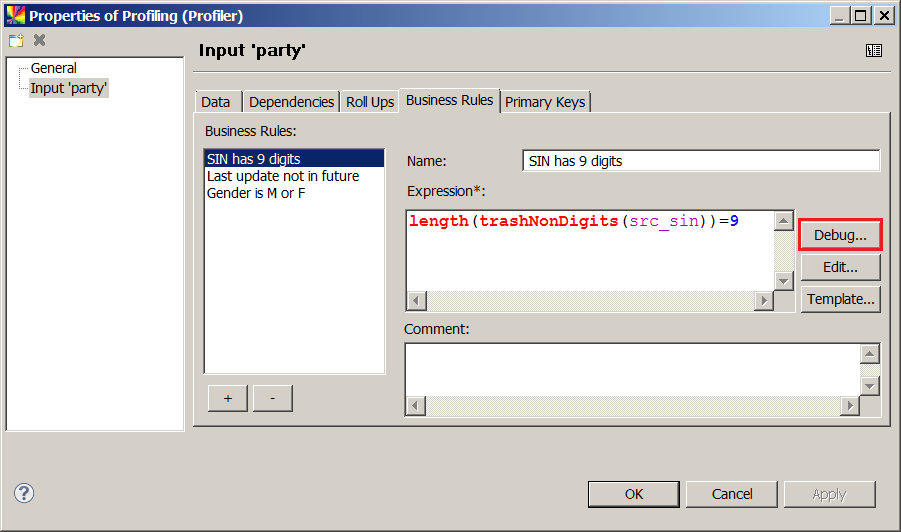The height and width of the screenshot is (532, 901).
Task: Open the Dependencies tab
Action: [x=291, y=102]
